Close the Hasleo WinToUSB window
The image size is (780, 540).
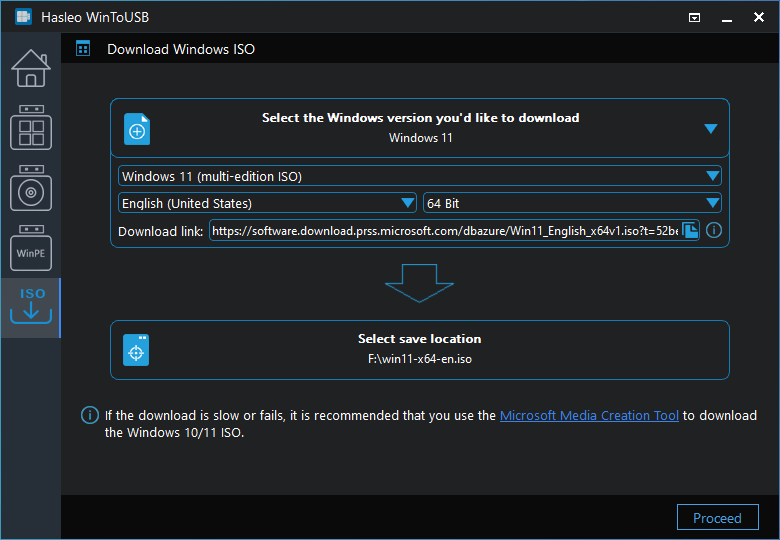coord(759,17)
